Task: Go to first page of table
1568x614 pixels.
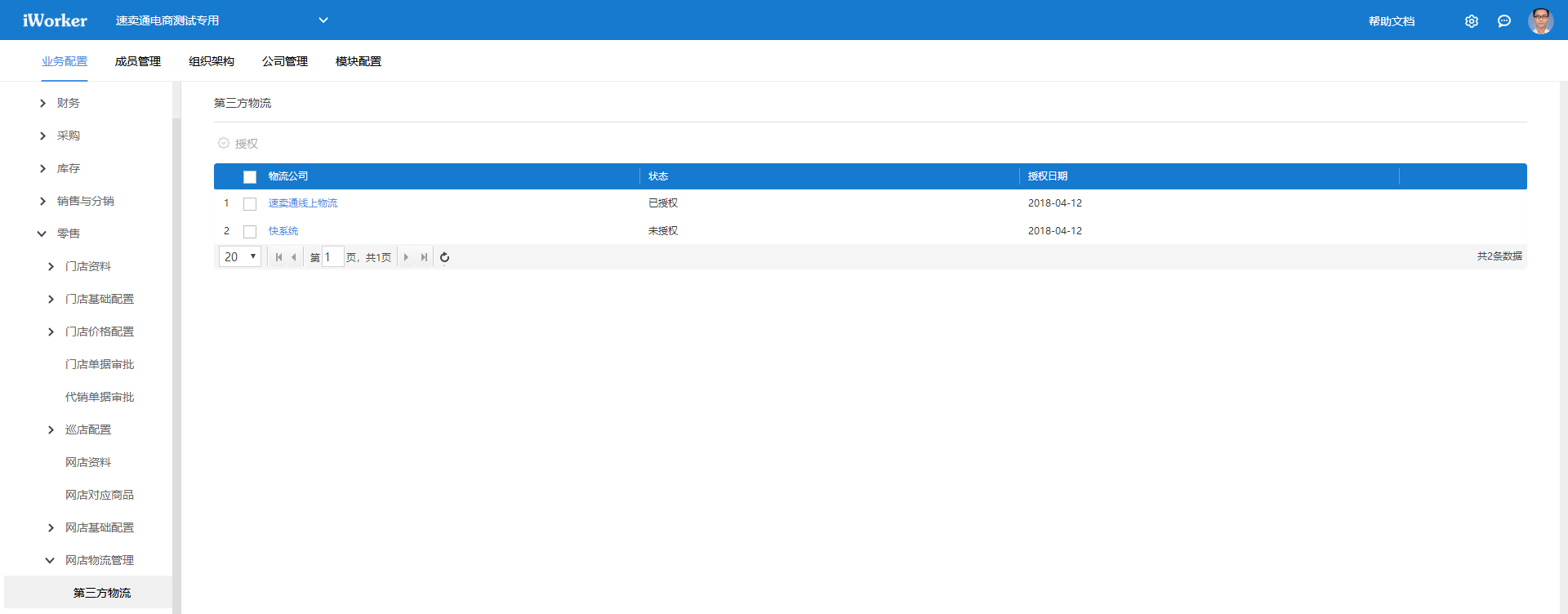Action: (x=278, y=257)
